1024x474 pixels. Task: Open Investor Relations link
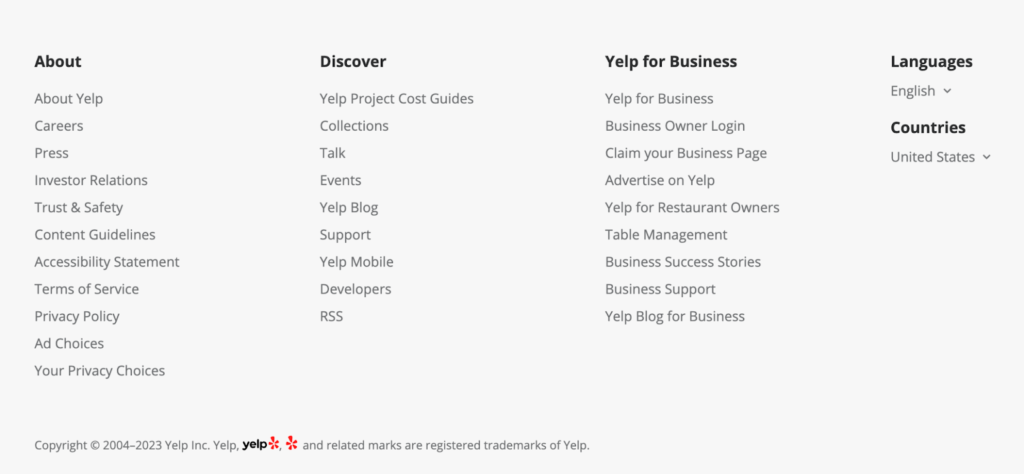coord(91,180)
